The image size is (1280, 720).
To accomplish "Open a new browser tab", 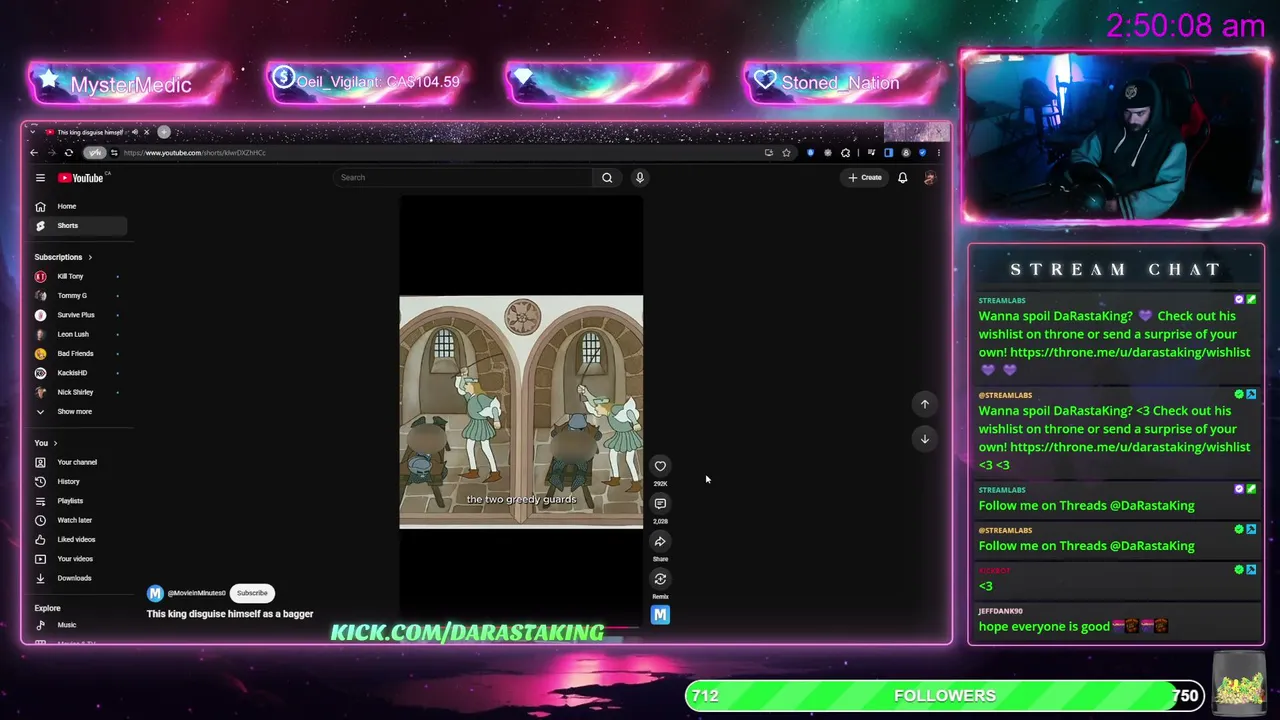I will (164, 132).
